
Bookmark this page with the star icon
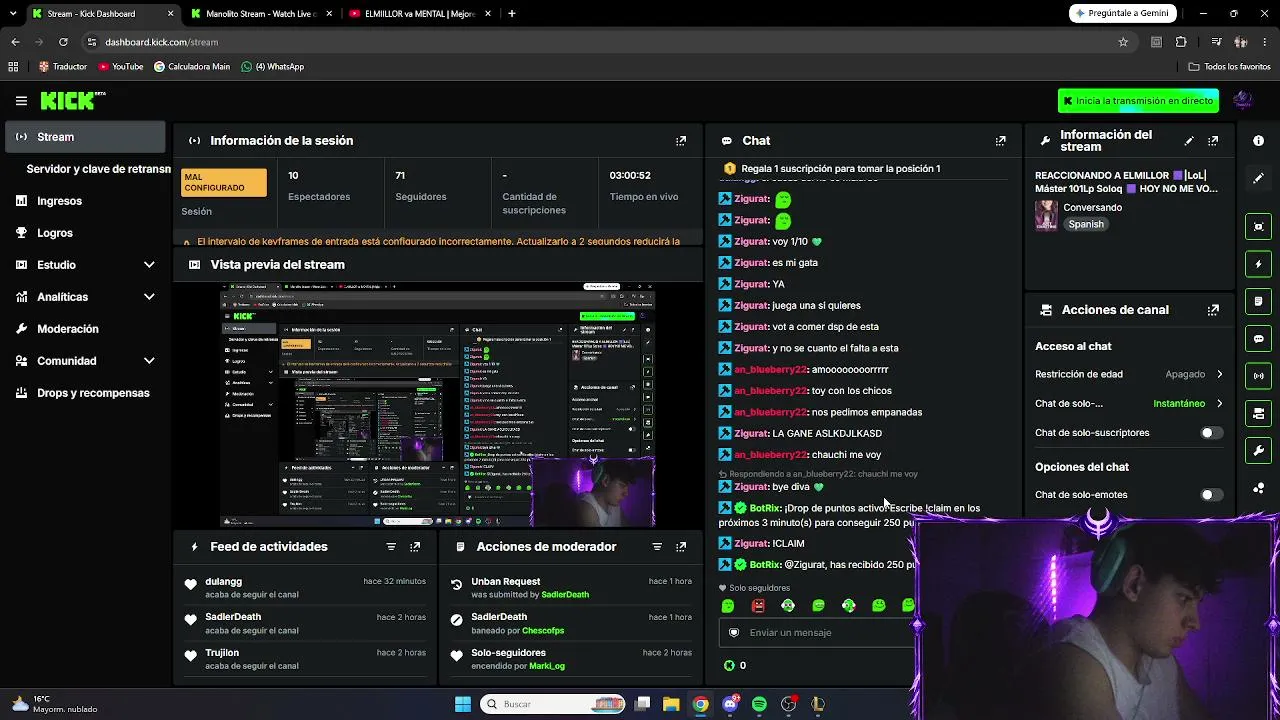point(1123,42)
